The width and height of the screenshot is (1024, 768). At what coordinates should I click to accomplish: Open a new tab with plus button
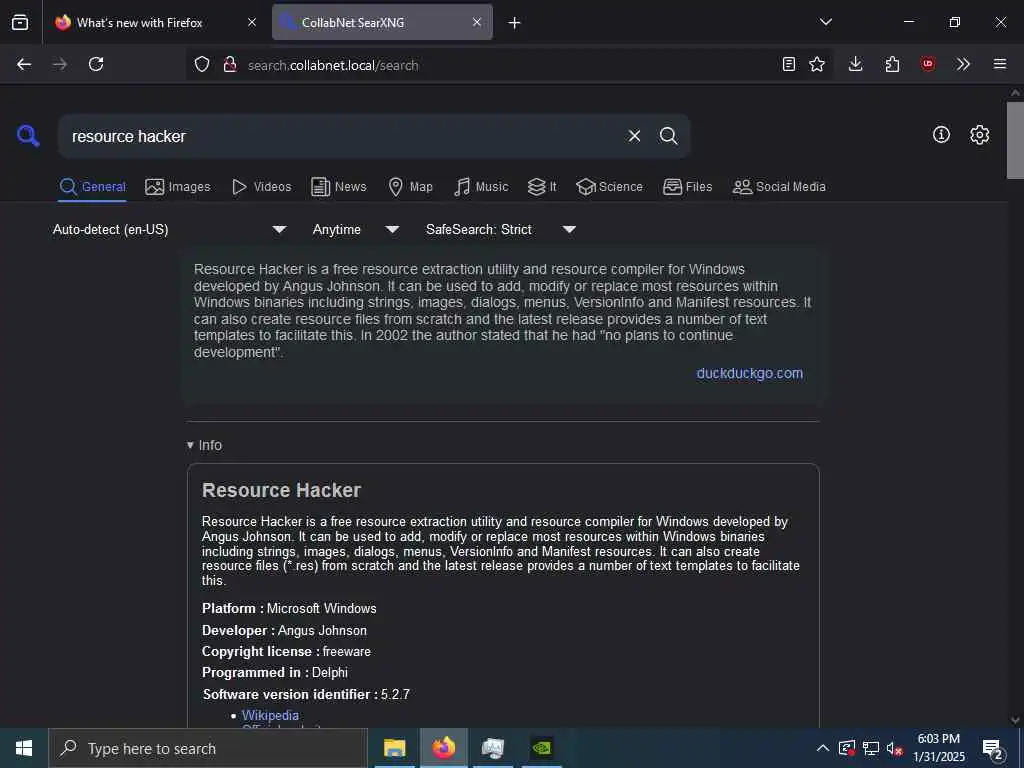pos(515,23)
